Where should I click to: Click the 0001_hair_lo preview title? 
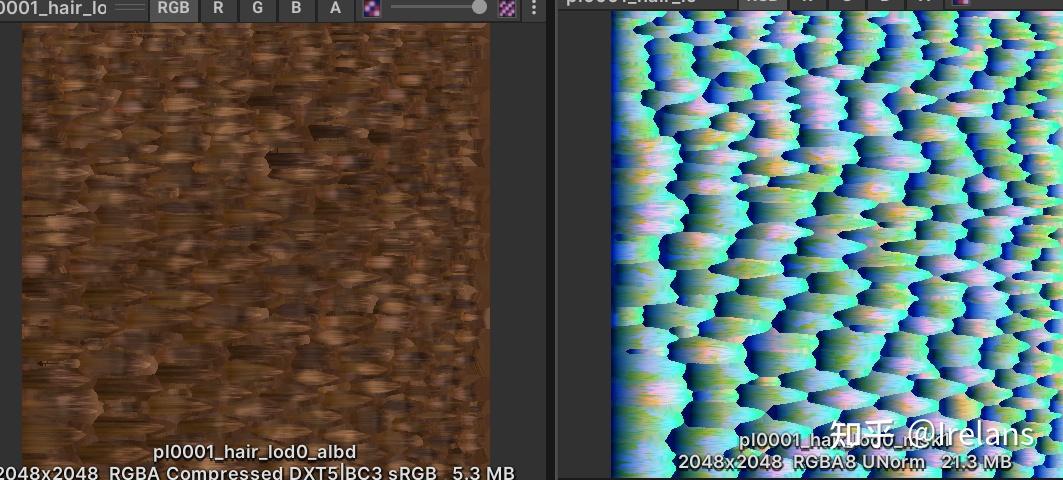53,8
